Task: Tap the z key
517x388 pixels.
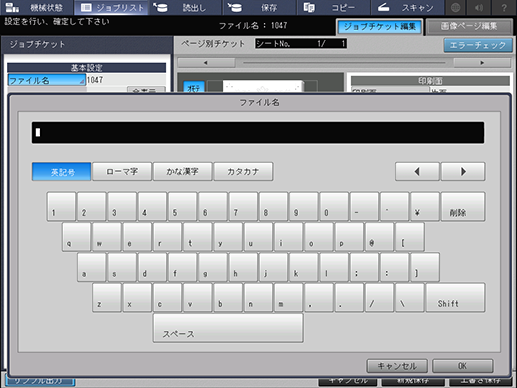Action: [107, 298]
